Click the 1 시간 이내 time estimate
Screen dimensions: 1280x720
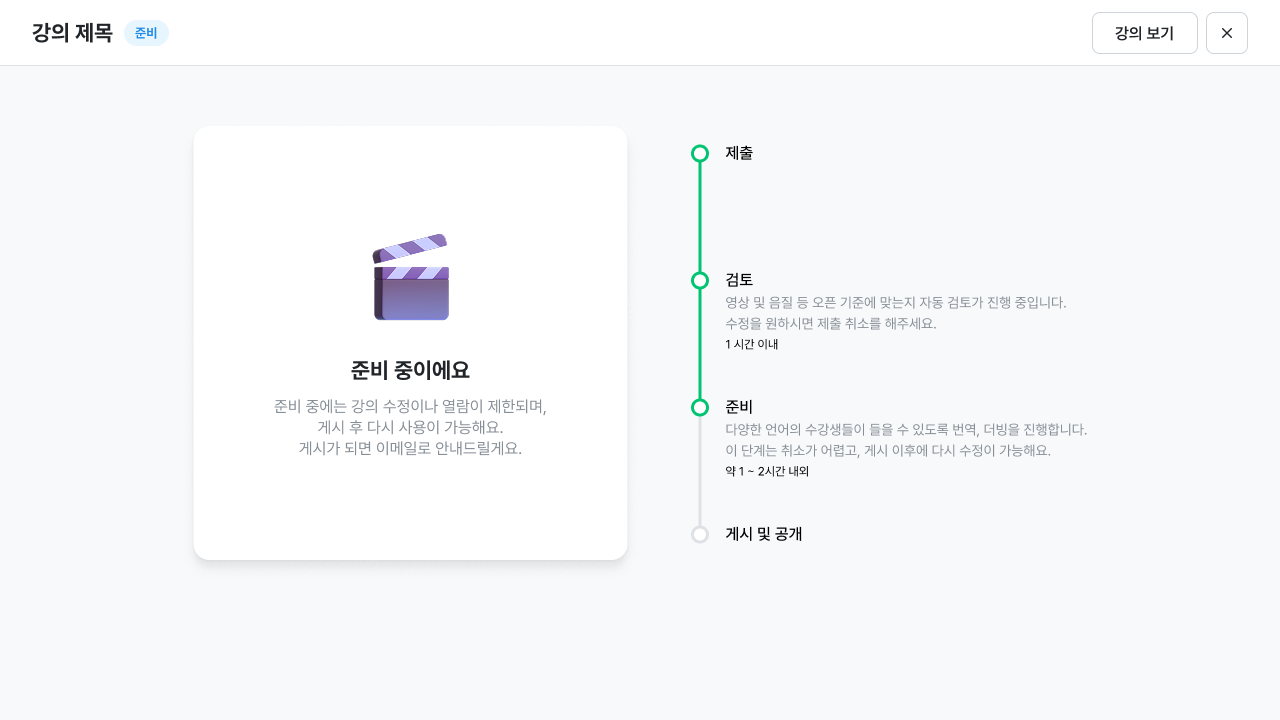pos(751,344)
